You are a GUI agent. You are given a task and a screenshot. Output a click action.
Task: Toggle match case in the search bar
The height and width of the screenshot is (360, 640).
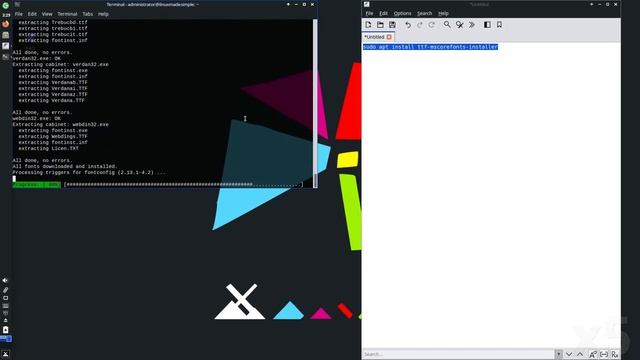coord(593,354)
